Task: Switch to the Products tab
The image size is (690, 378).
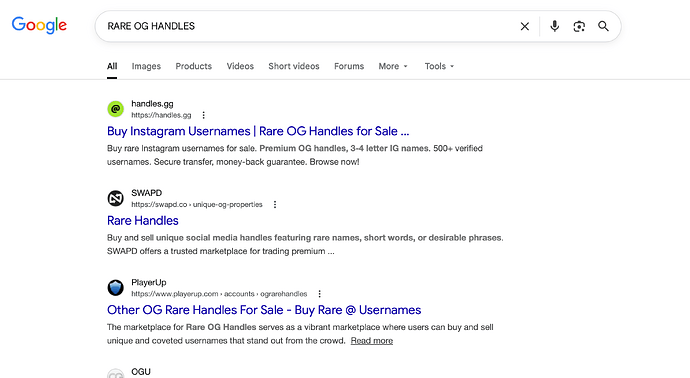Action: tap(194, 66)
